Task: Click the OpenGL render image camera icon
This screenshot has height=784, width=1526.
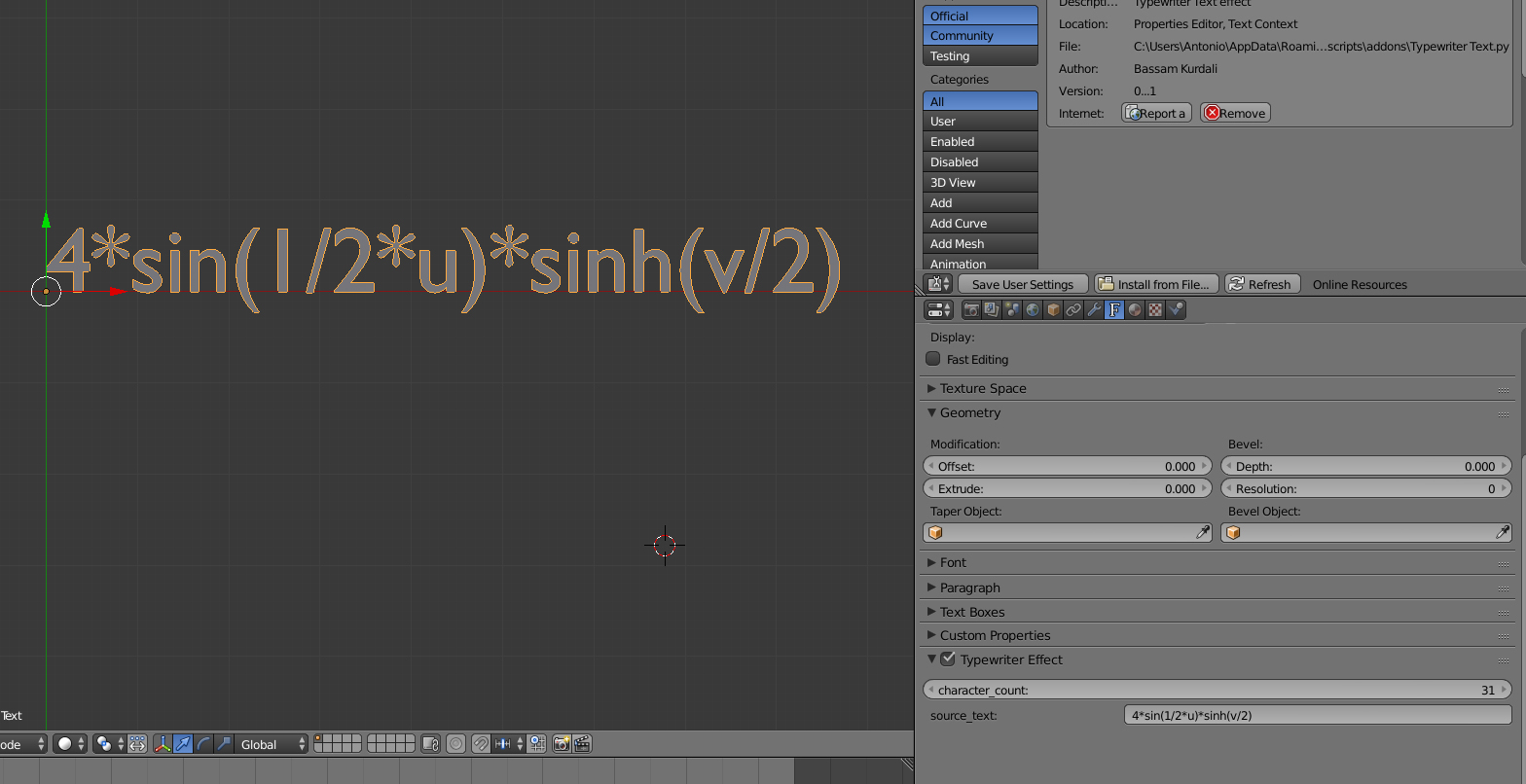Action: tap(562, 744)
